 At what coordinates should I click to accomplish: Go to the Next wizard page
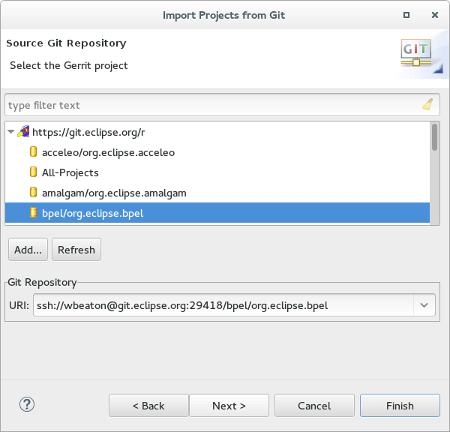(229, 406)
